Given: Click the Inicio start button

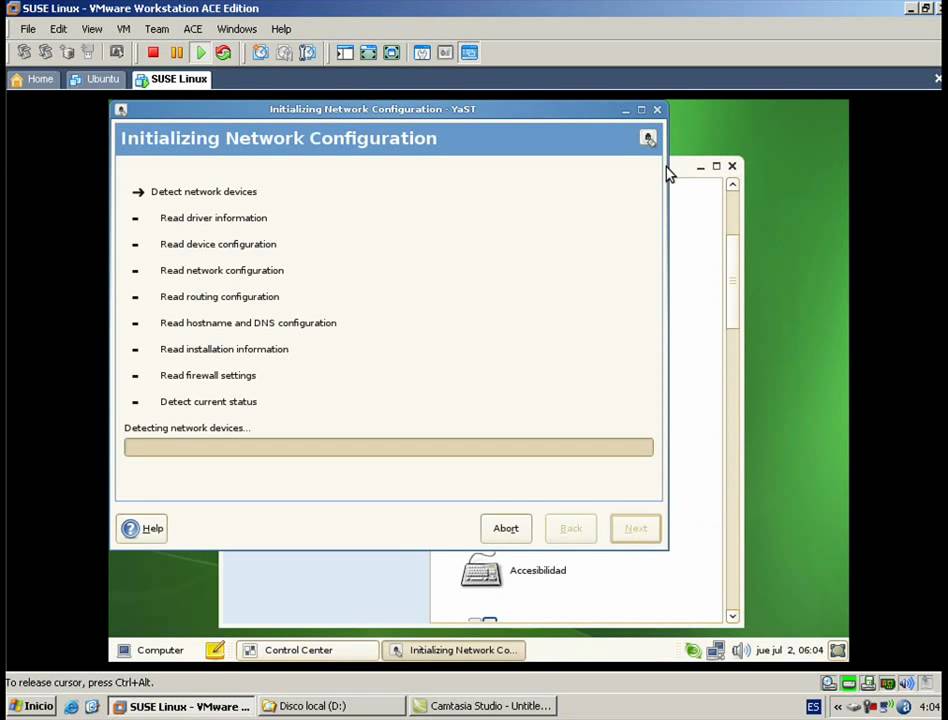Looking at the screenshot, I should 31,706.
